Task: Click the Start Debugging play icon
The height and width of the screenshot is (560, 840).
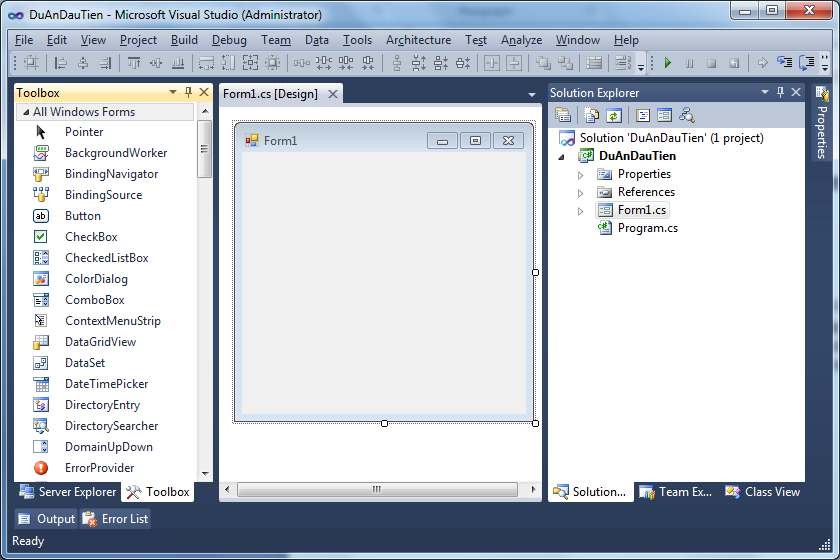Action: tap(667, 63)
